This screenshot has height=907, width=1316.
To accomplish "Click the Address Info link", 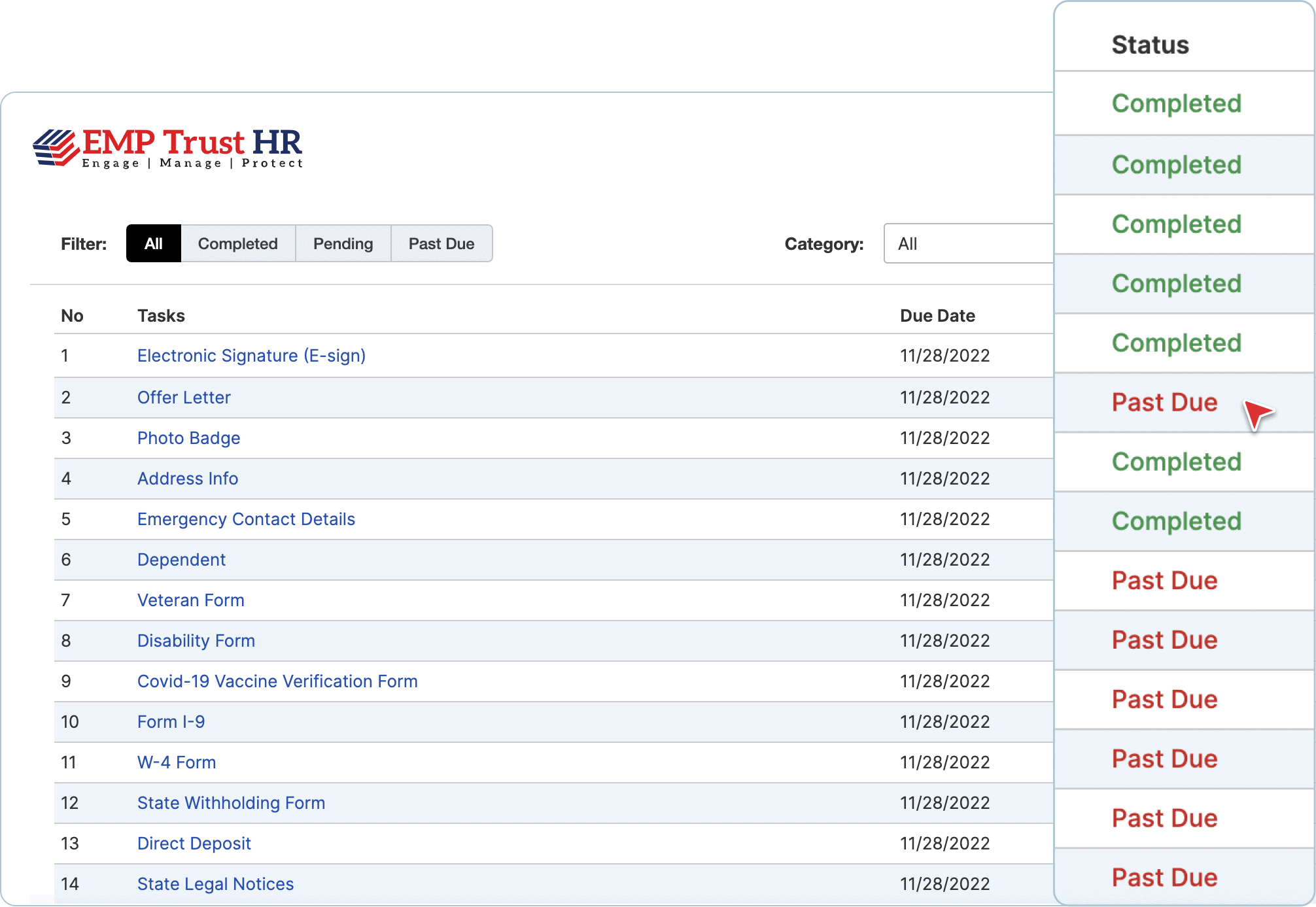I will (188, 479).
